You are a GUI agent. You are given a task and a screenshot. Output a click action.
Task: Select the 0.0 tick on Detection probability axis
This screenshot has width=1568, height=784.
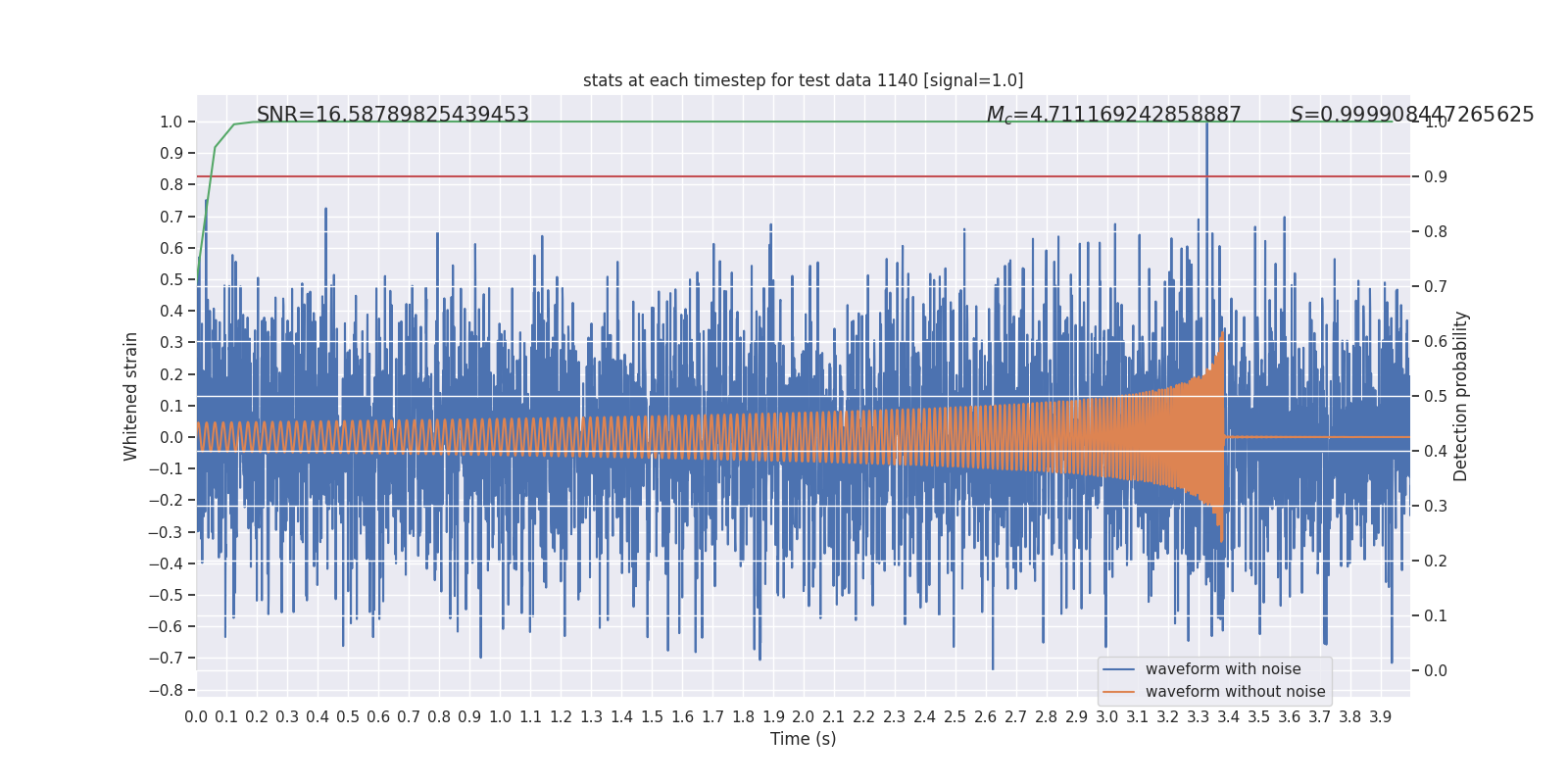pyautogui.click(x=1436, y=671)
